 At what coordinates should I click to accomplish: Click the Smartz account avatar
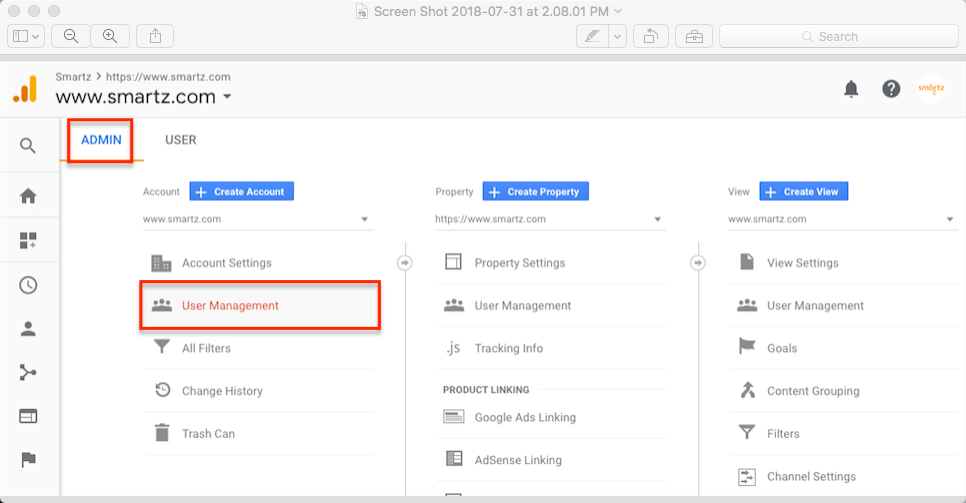(931, 88)
